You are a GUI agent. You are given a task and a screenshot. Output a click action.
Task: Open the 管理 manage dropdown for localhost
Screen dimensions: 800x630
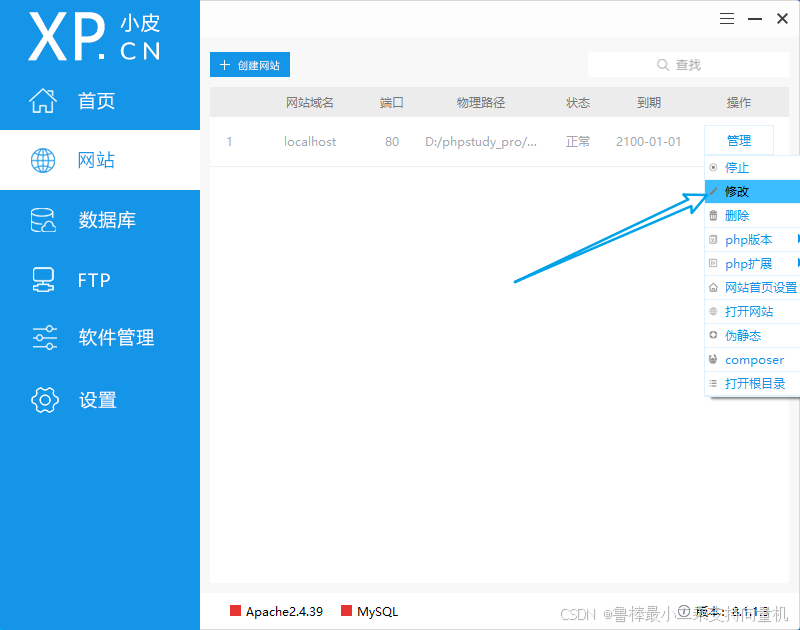coord(739,141)
